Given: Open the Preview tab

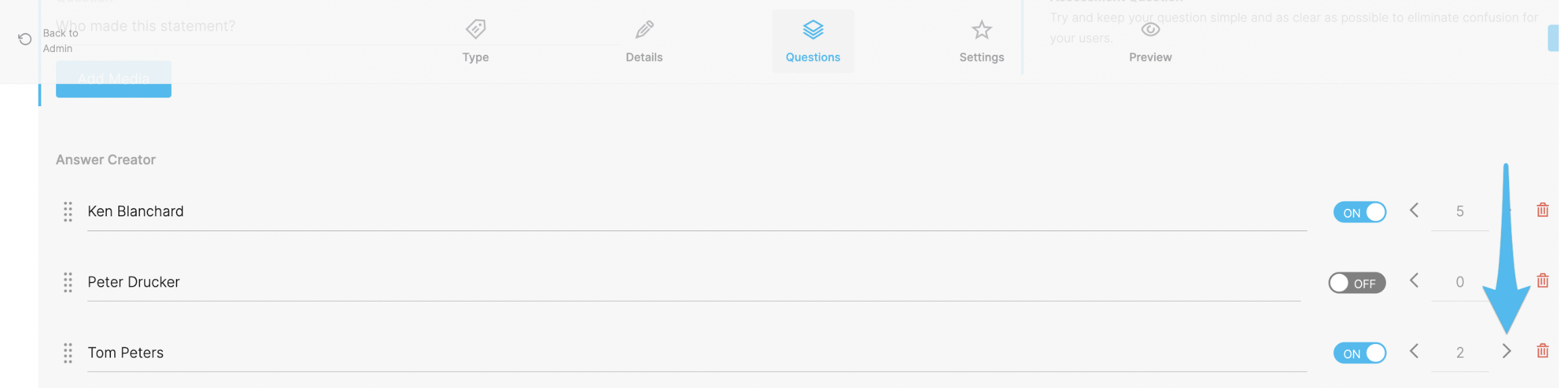Looking at the screenshot, I should pyautogui.click(x=1150, y=41).
